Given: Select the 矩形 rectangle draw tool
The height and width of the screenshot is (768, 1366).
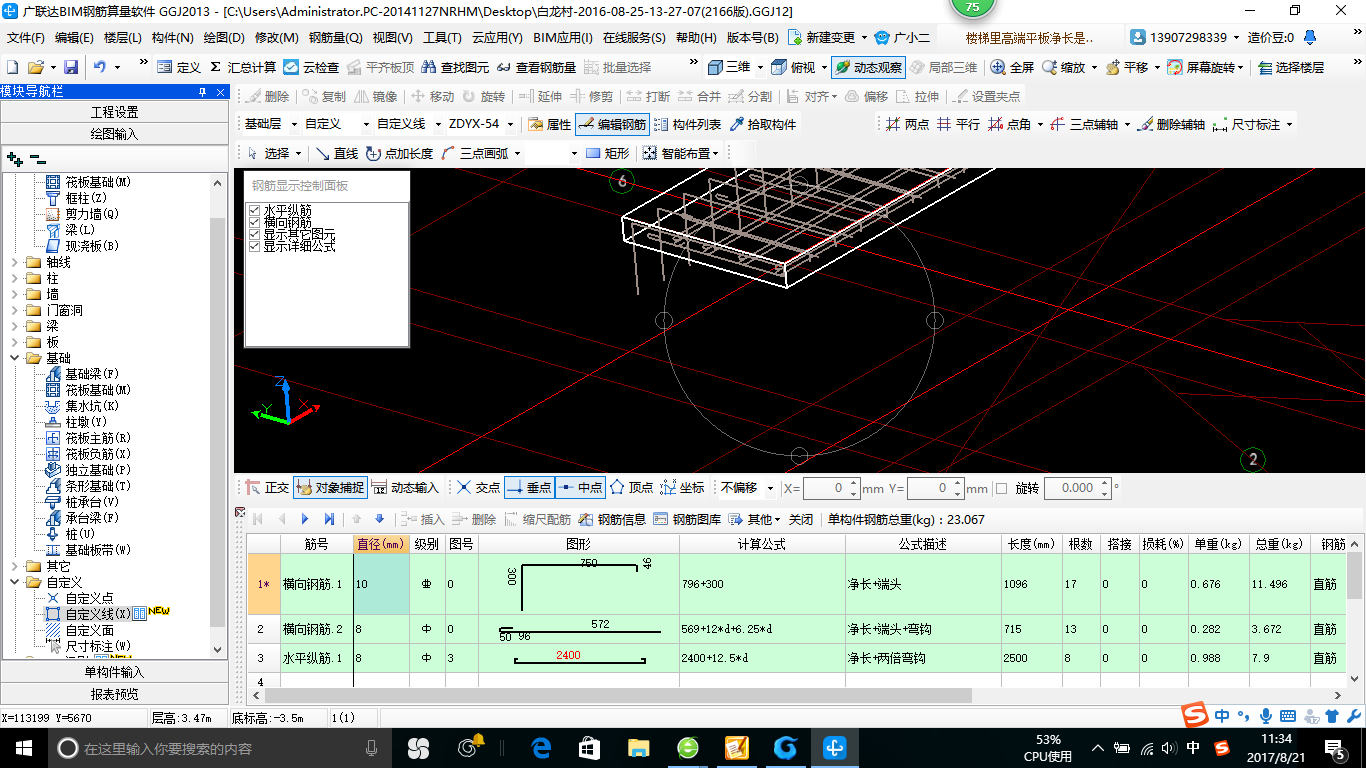Looking at the screenshot, I should (x=607, y=153).
